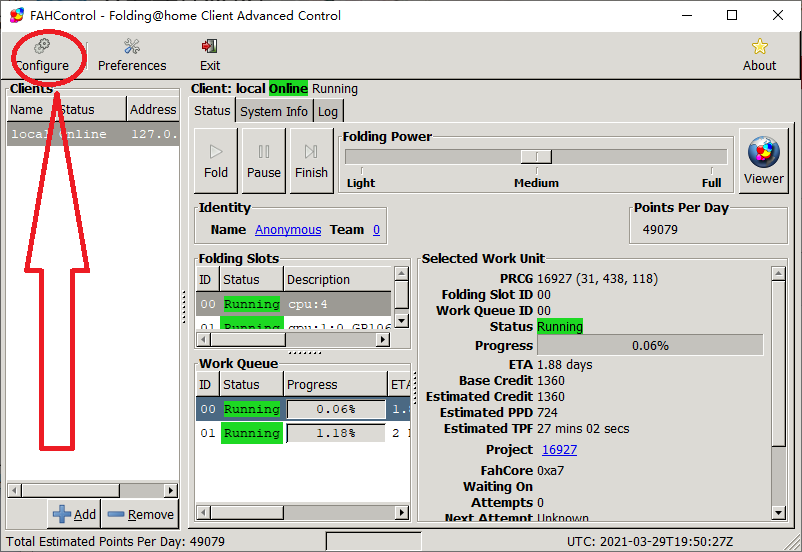Image resolution: width=802 pixels, height=552 pixels.
Task: Click Selected Work Unit scroll up arrow
Action: [778, 274]
